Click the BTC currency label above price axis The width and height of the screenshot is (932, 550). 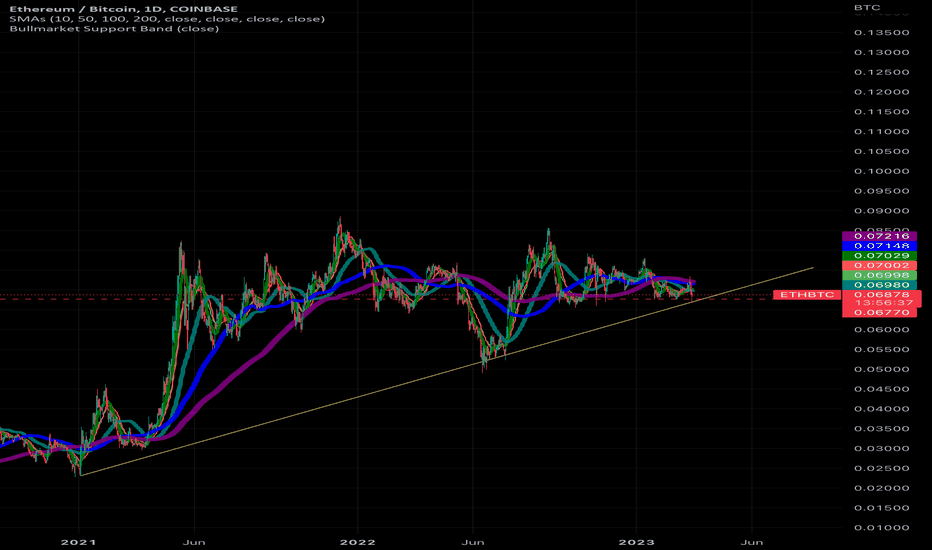[867, 8]
